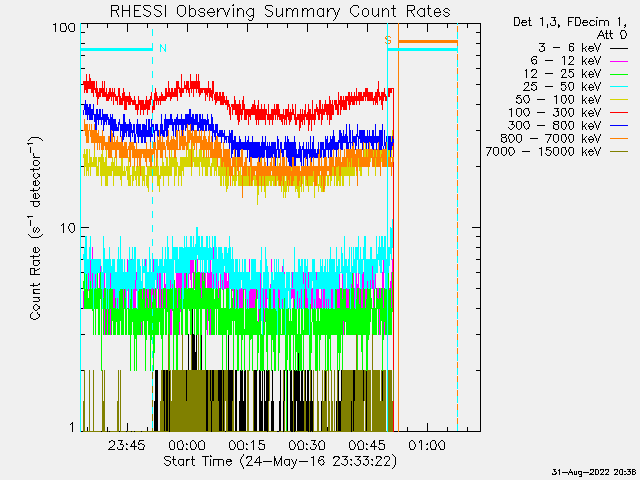Click the 'Att 0' attenuator label

tap(612, 35)
